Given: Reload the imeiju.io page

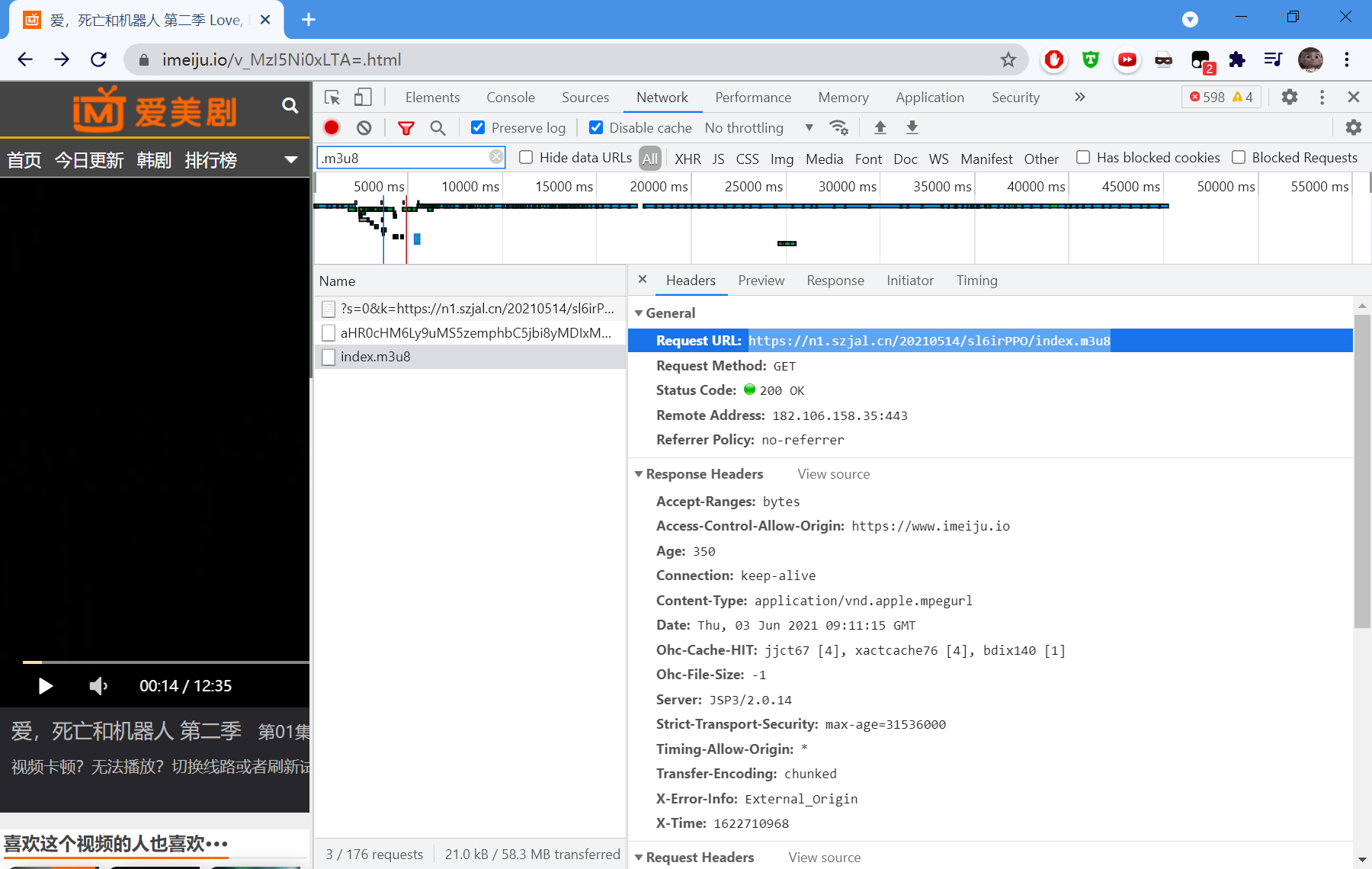Looking at the screenshot, I should [x=98, y=59].
